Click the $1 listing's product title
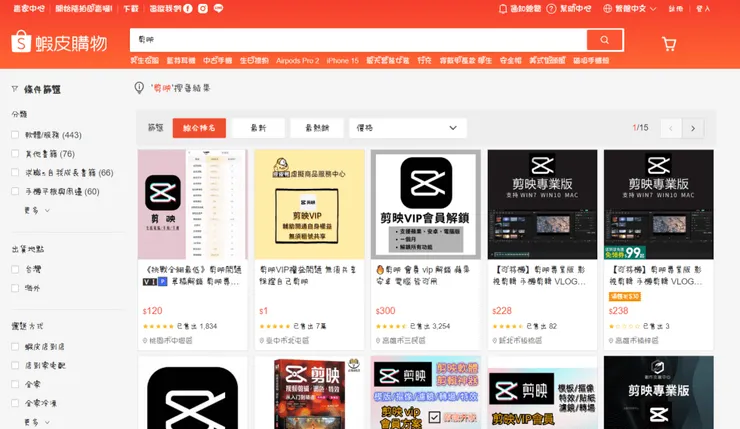Screen dimensions: 740x429 [308, 276]
